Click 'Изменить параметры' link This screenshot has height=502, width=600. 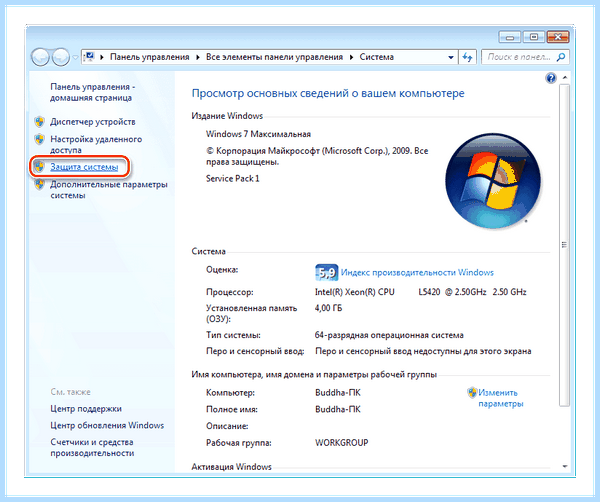coord(501,398)
